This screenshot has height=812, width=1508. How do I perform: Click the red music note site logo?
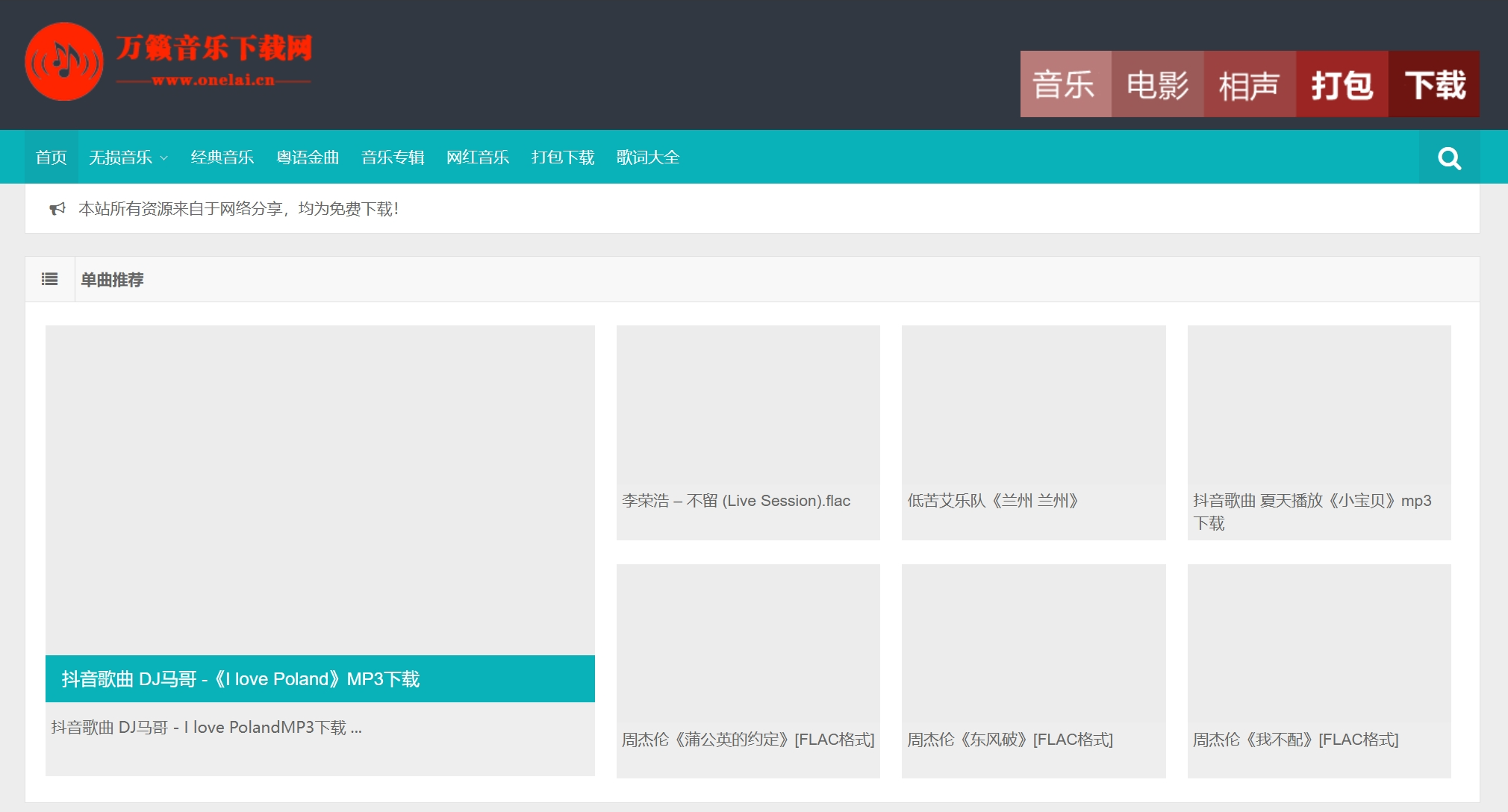(64, 62)
